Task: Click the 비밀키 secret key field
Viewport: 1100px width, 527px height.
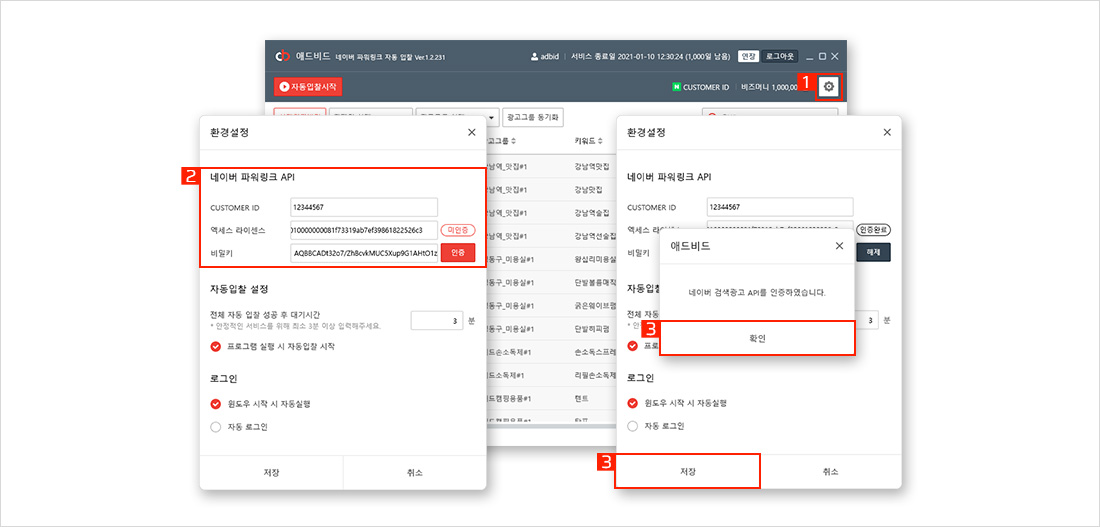Action: pos(364,253)
